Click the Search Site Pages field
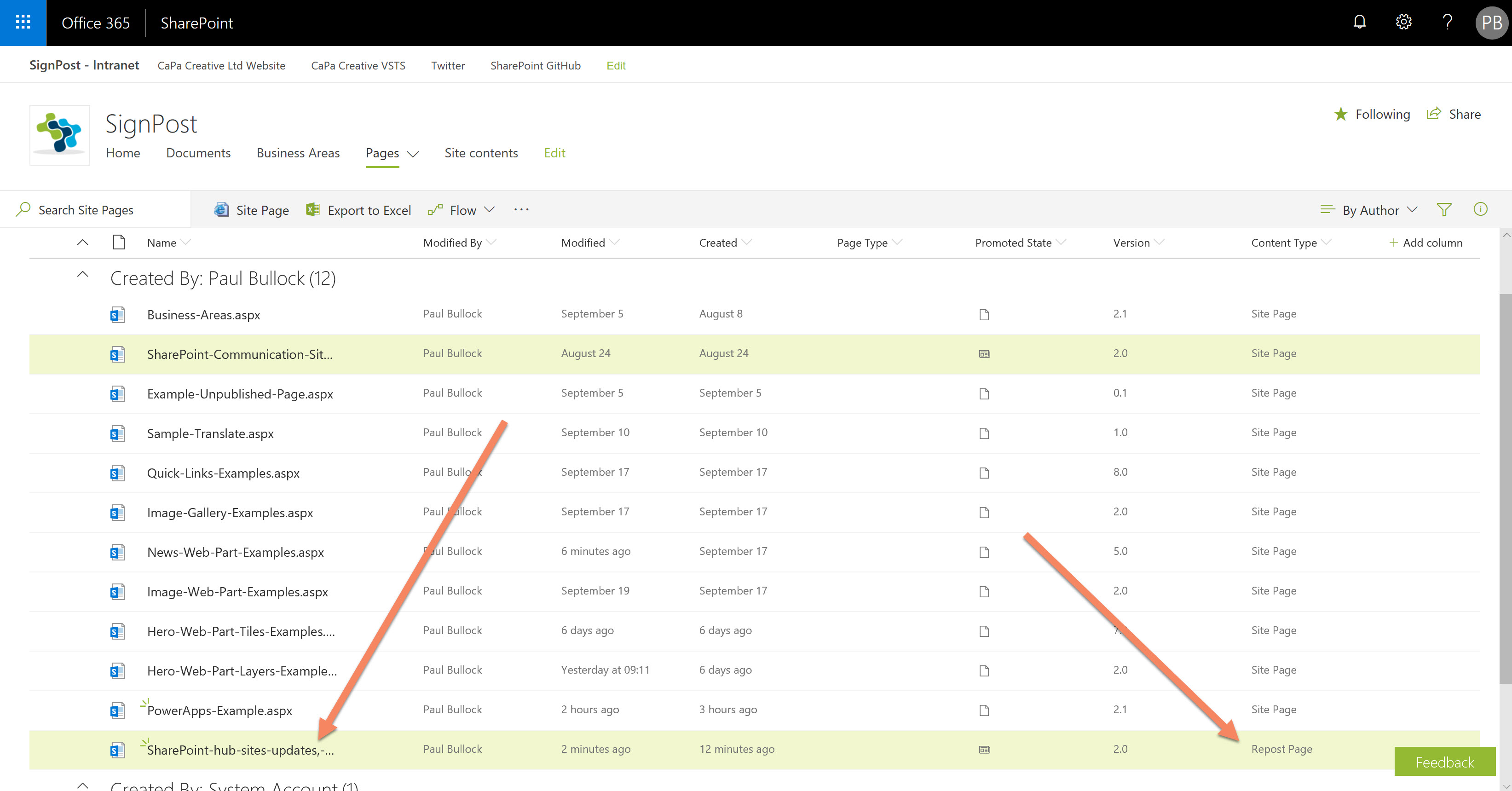 87,210
